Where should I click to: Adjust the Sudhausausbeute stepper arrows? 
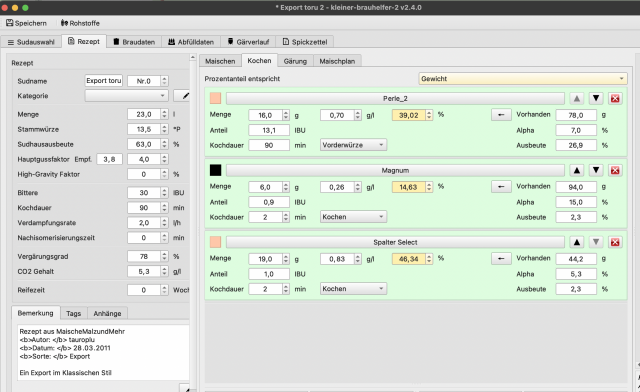pos(164,144)
